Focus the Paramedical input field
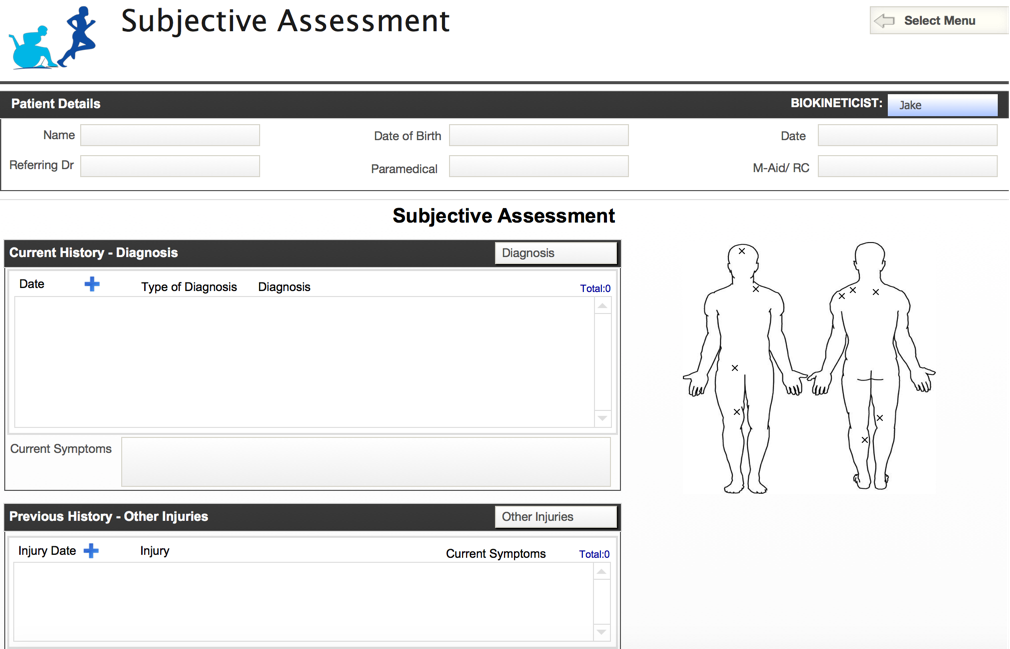 [x=538, y=166]
